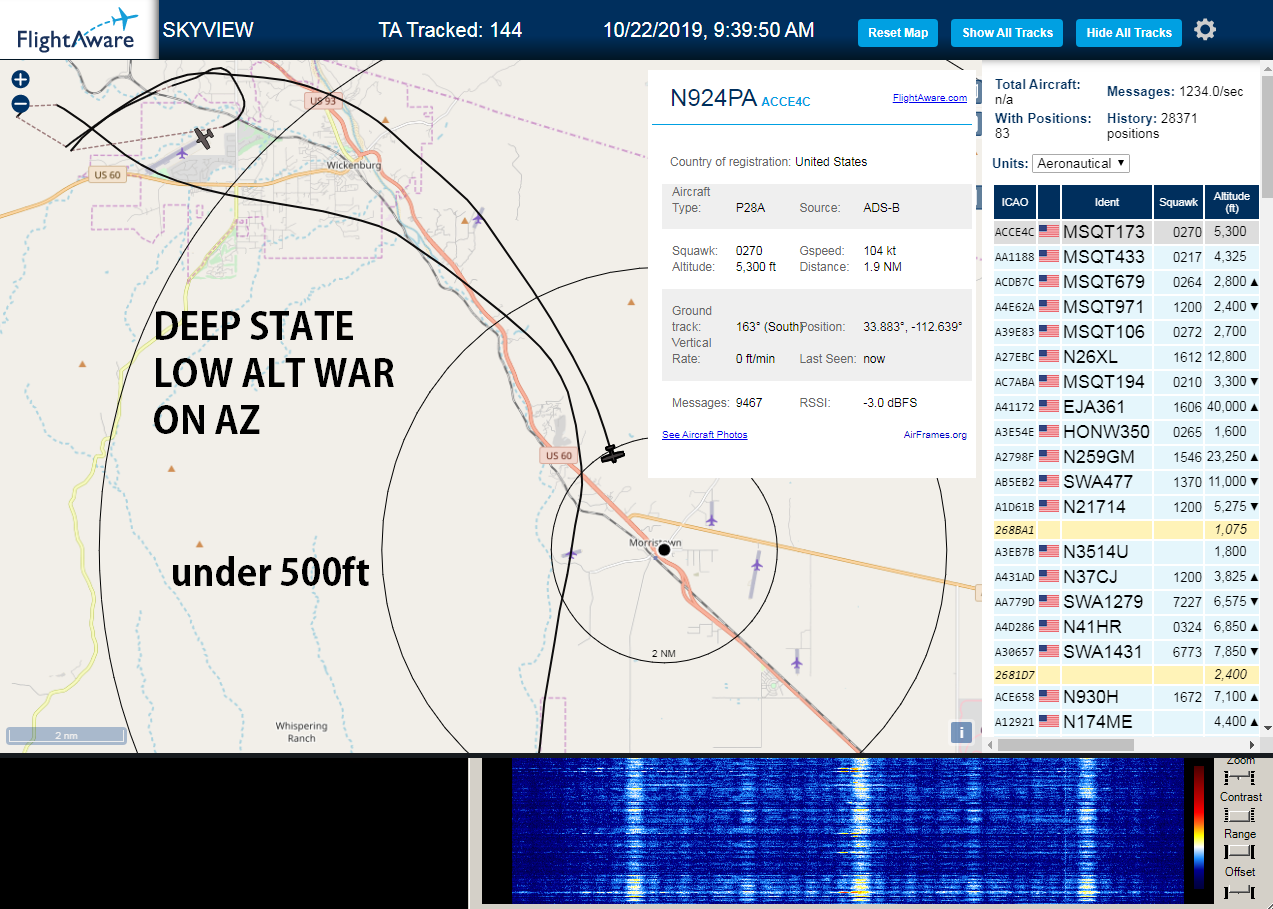Select the SWA1279 row

(x=1127, y=602)
